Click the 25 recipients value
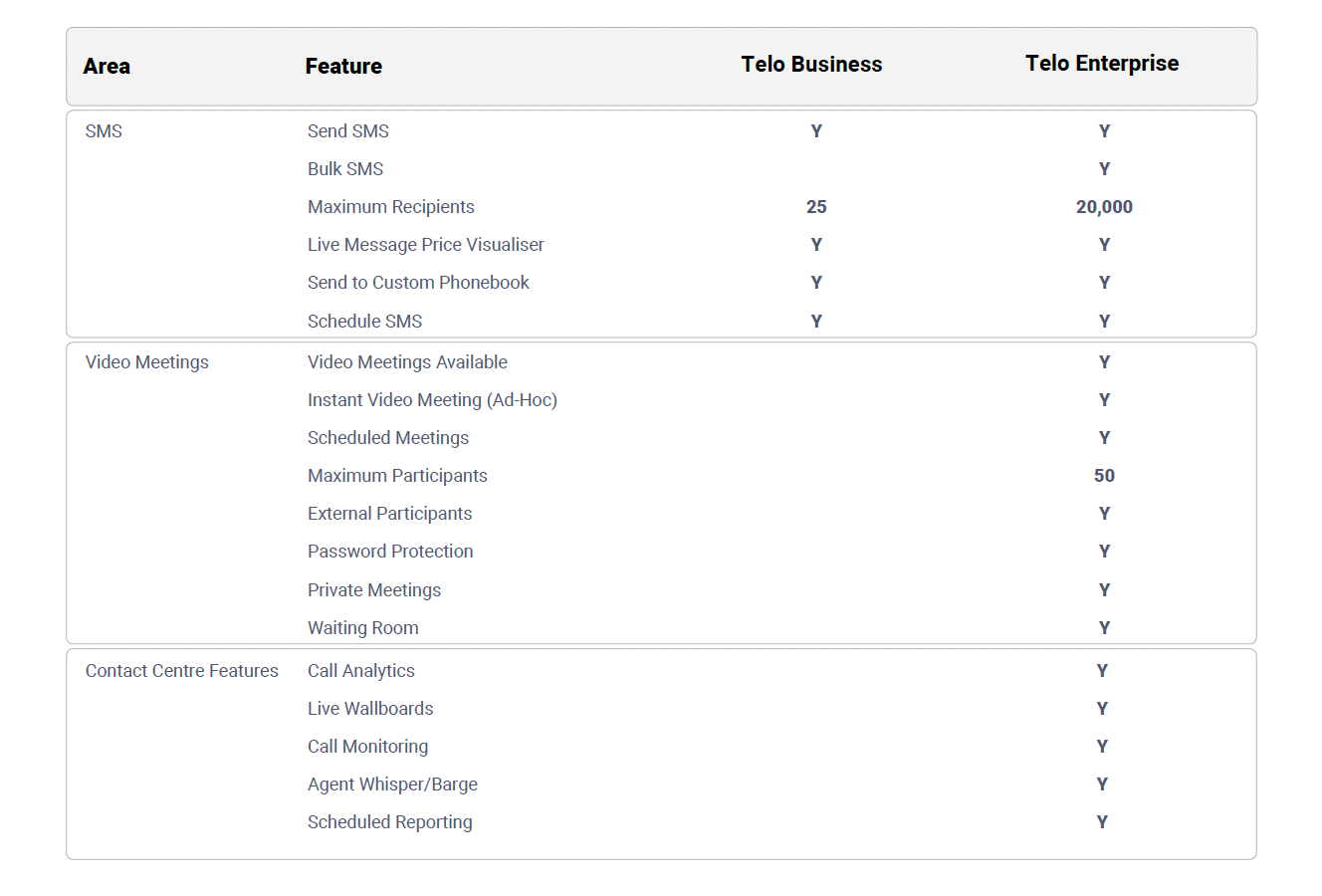This screenshot has height=896, width=1322. click(x=816, y=207)
